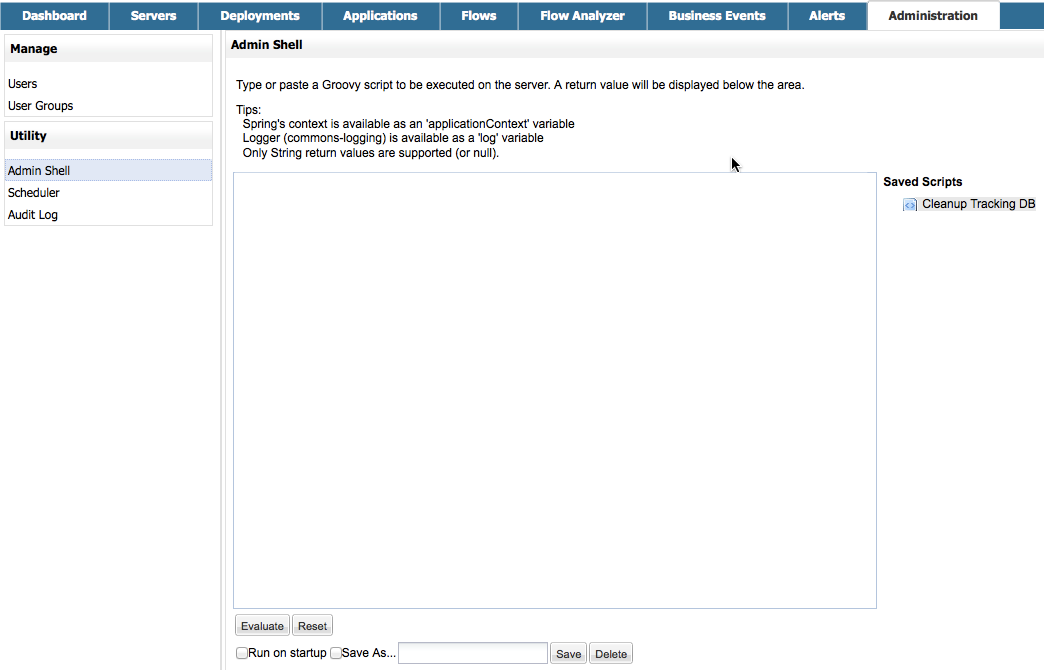1044x670 pixels.
Task: Switch to the Flow Analyzer tab
Action: 582,16
